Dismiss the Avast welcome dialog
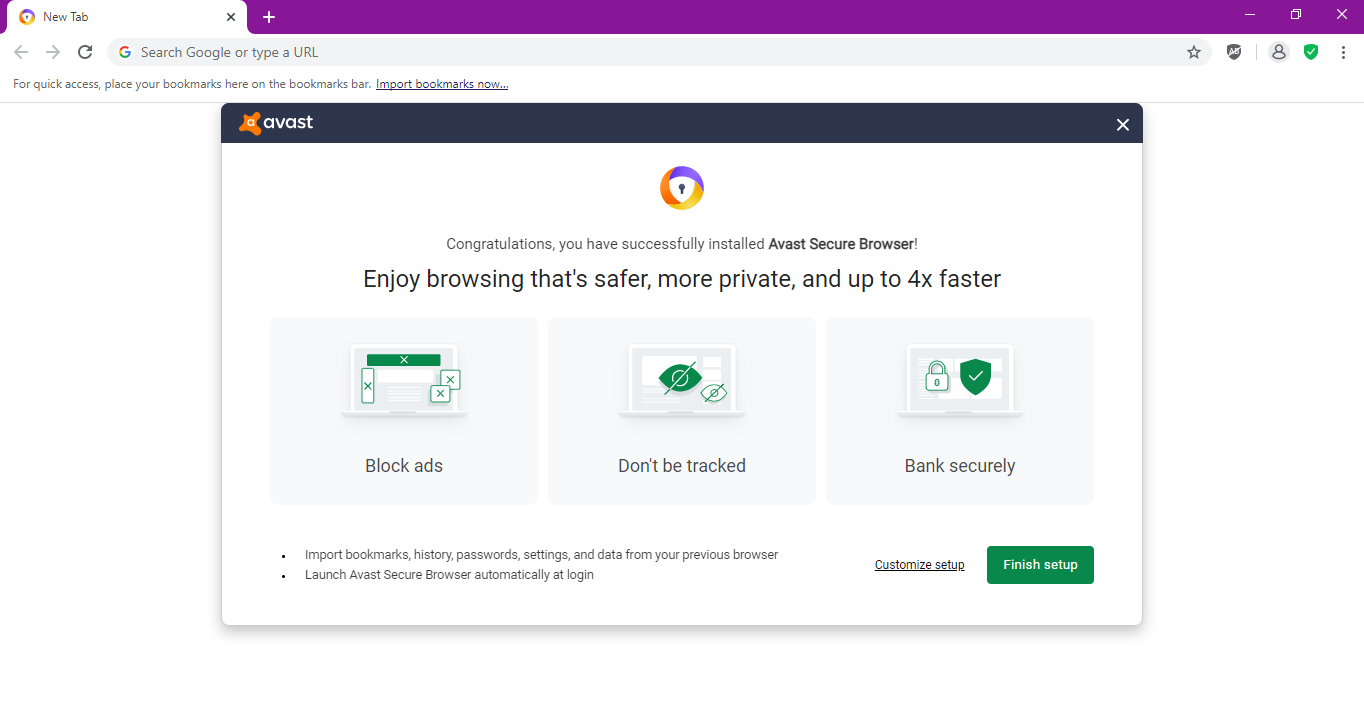The width and height of the screenshot is (1364, 724). [1122, 124]
